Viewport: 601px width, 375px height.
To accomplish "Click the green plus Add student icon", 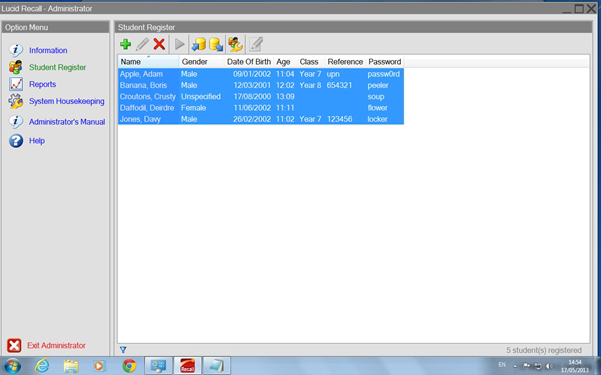I will click(x=125, y=44).
